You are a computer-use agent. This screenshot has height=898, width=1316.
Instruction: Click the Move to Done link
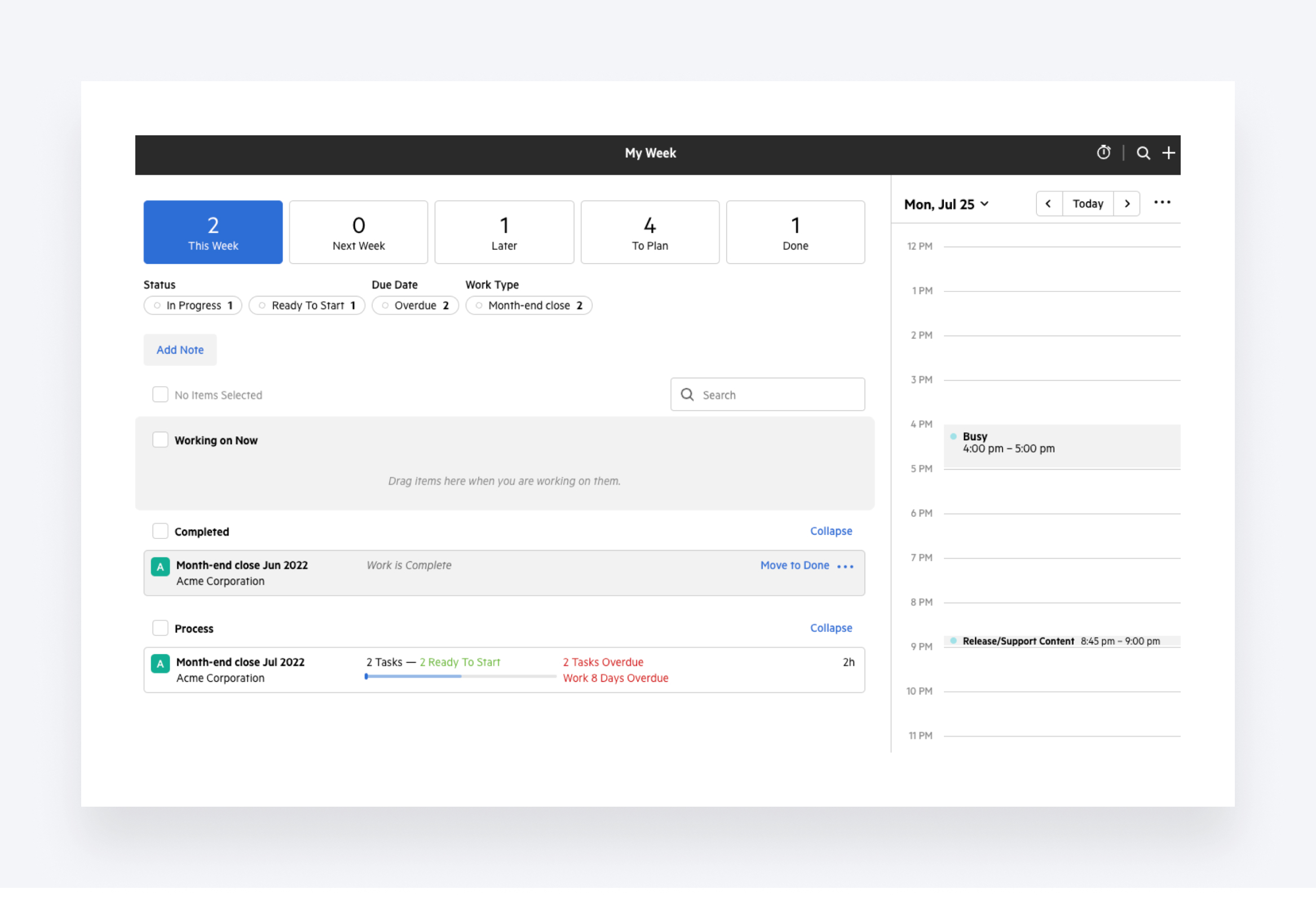[x=794, y=565]
